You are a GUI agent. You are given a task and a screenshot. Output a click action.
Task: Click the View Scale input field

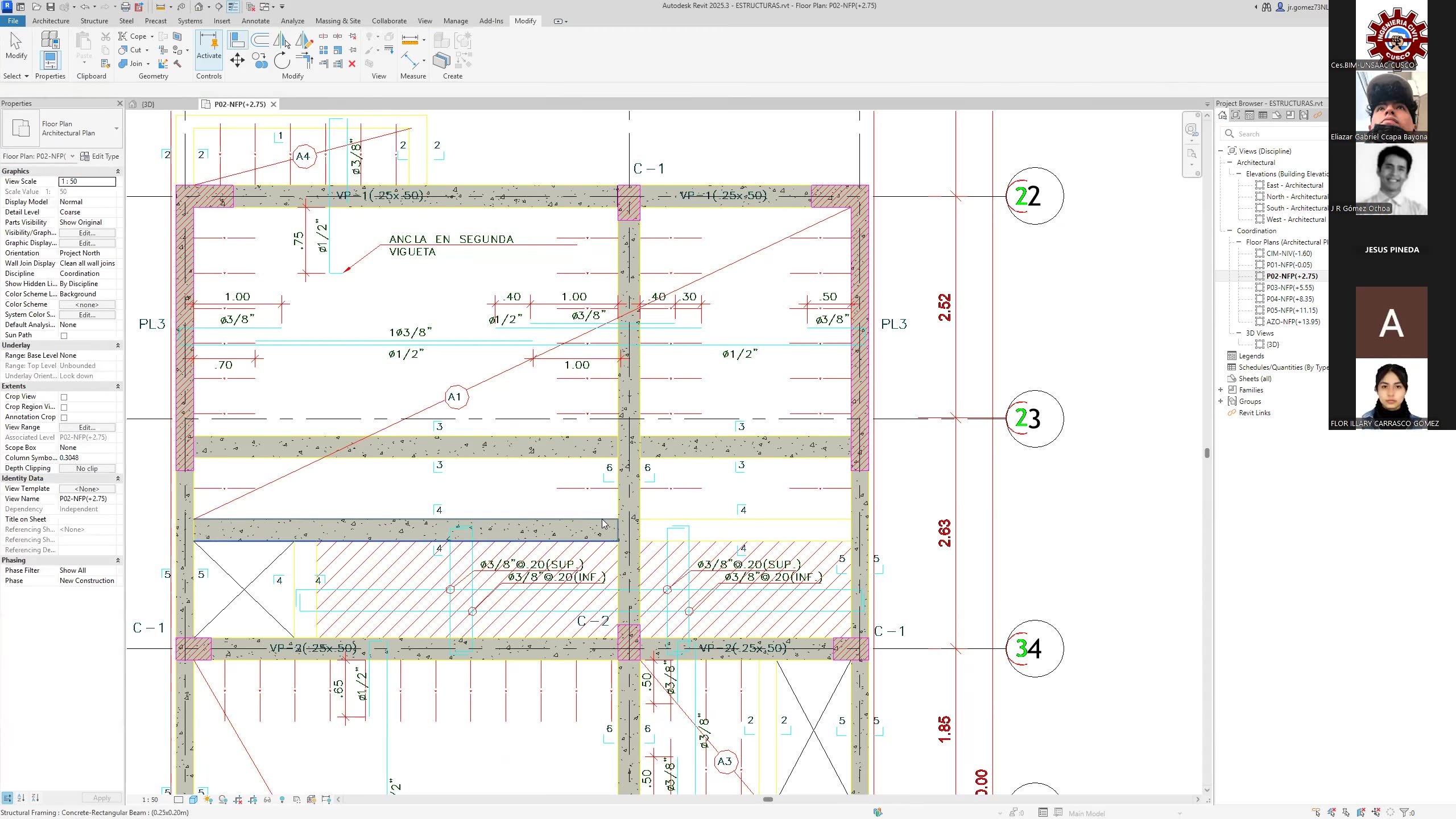[x=87, y=181]
